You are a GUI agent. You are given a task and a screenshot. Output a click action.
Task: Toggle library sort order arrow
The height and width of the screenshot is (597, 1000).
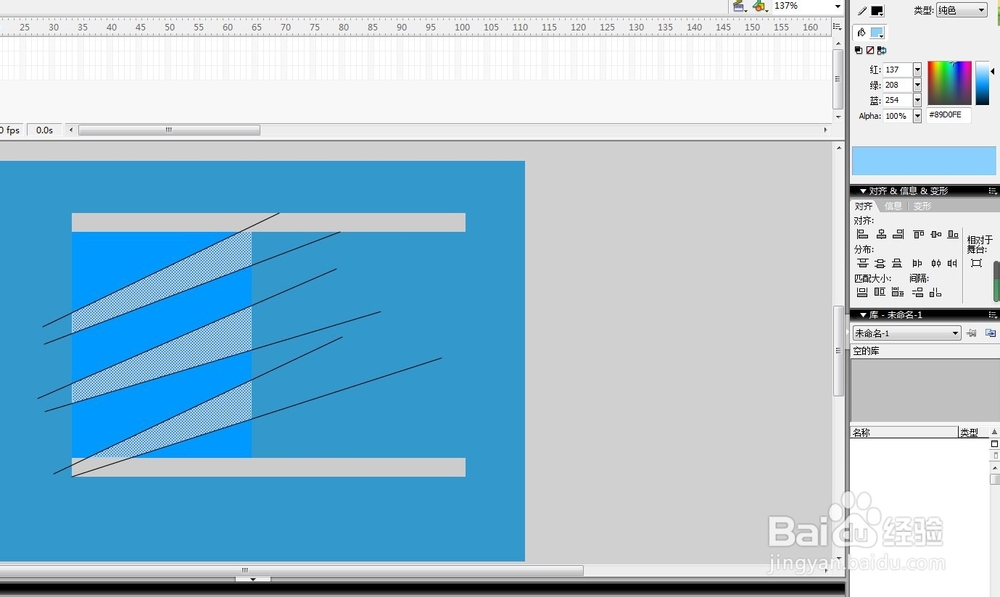pyautogui.click(x=994, y=432)
